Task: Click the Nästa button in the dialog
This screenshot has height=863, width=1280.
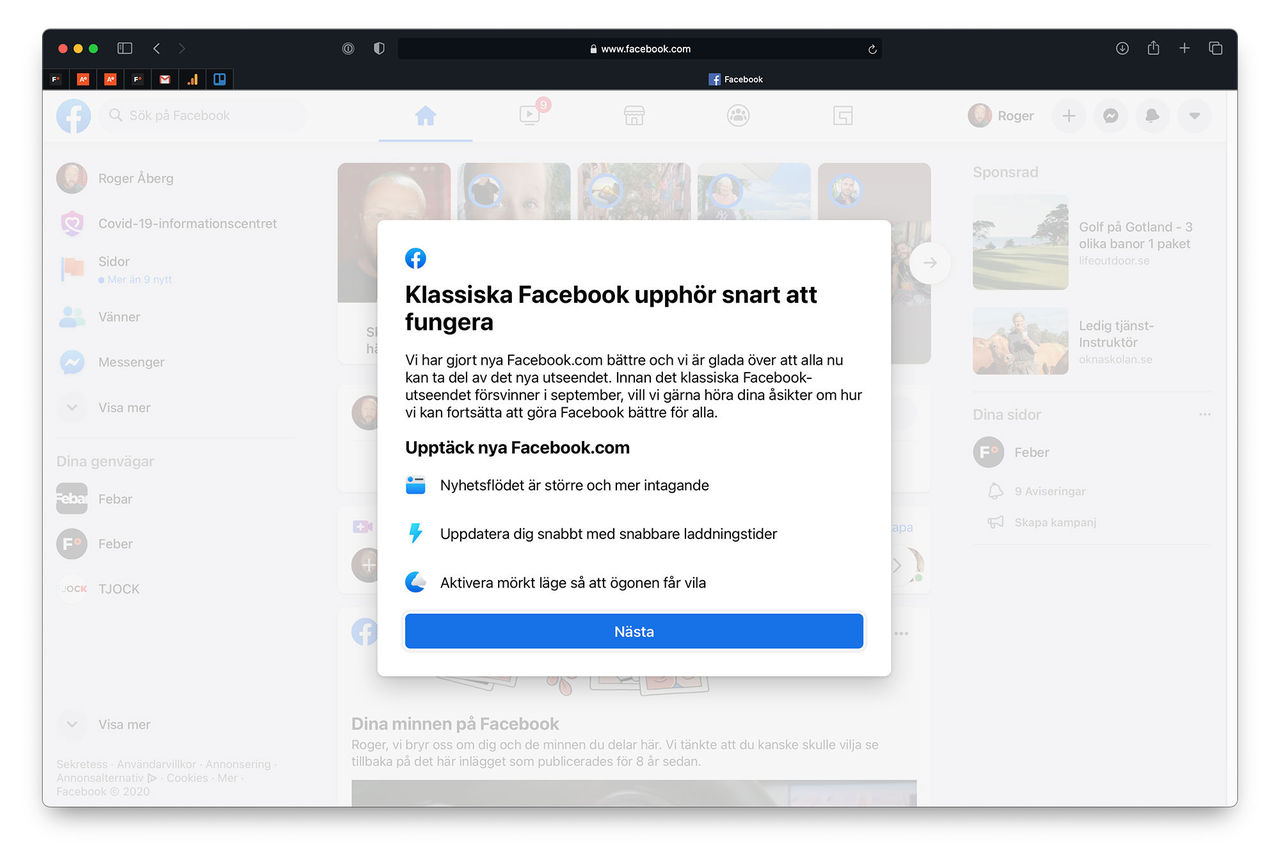Action: click(x=634, y=631)
